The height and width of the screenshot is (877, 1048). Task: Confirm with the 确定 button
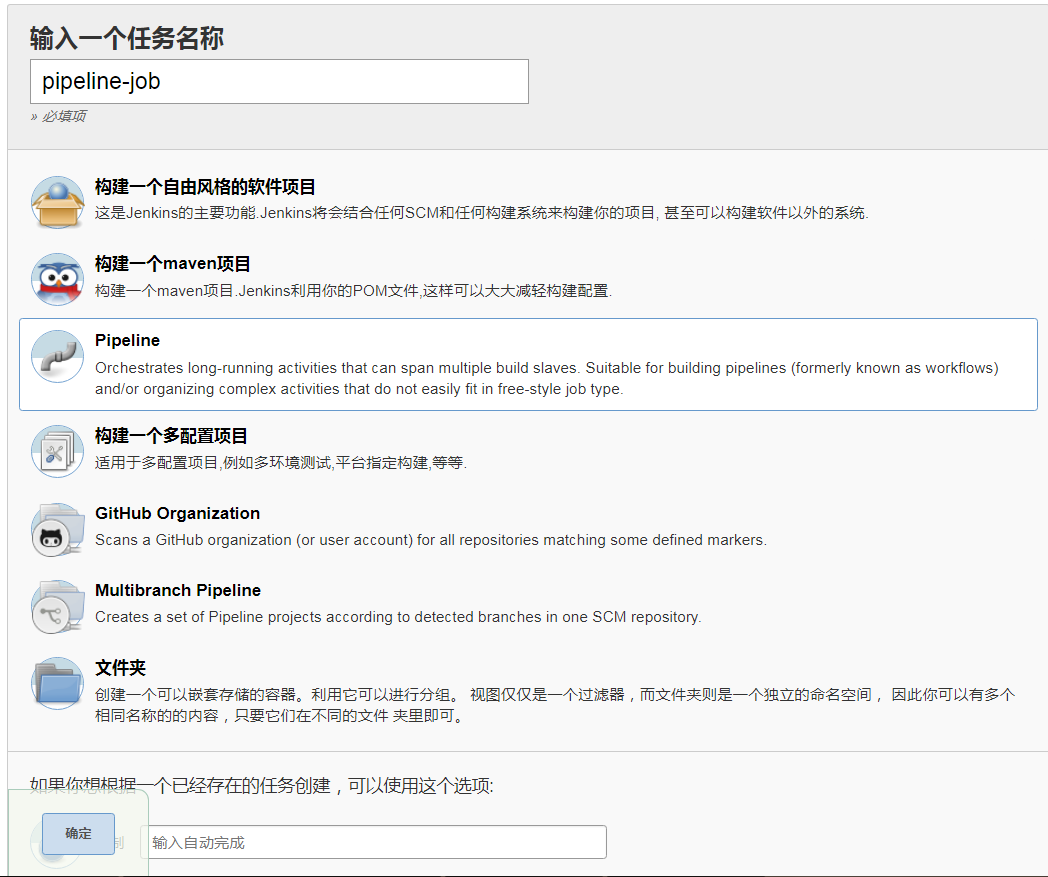tap(78, 834)
